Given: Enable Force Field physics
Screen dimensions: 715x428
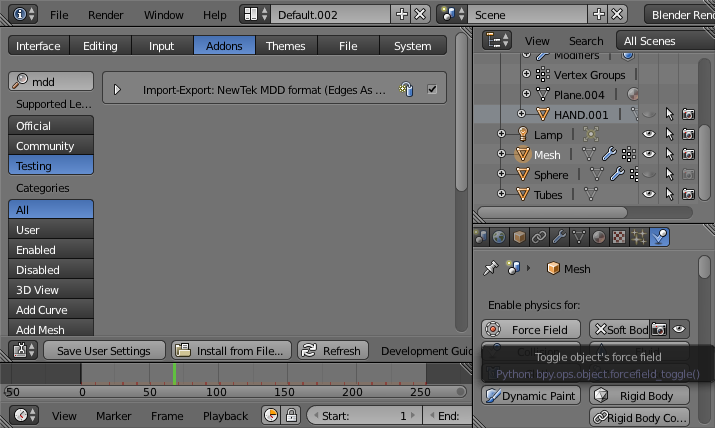Looking at the screenshot, I should (531, 329).
